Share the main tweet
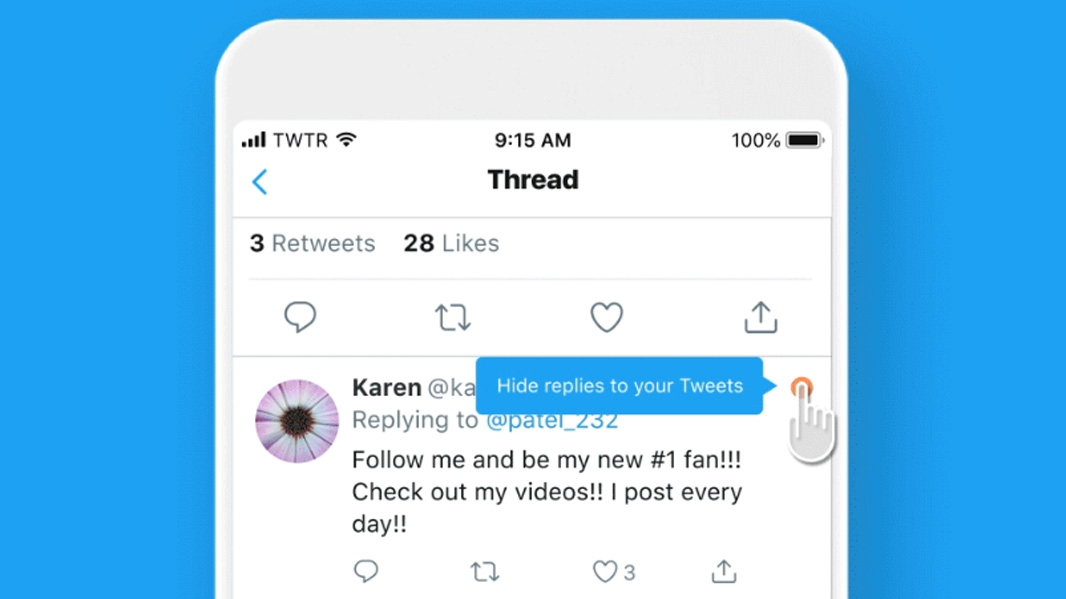1066x599 pixels. click(760, 316)
